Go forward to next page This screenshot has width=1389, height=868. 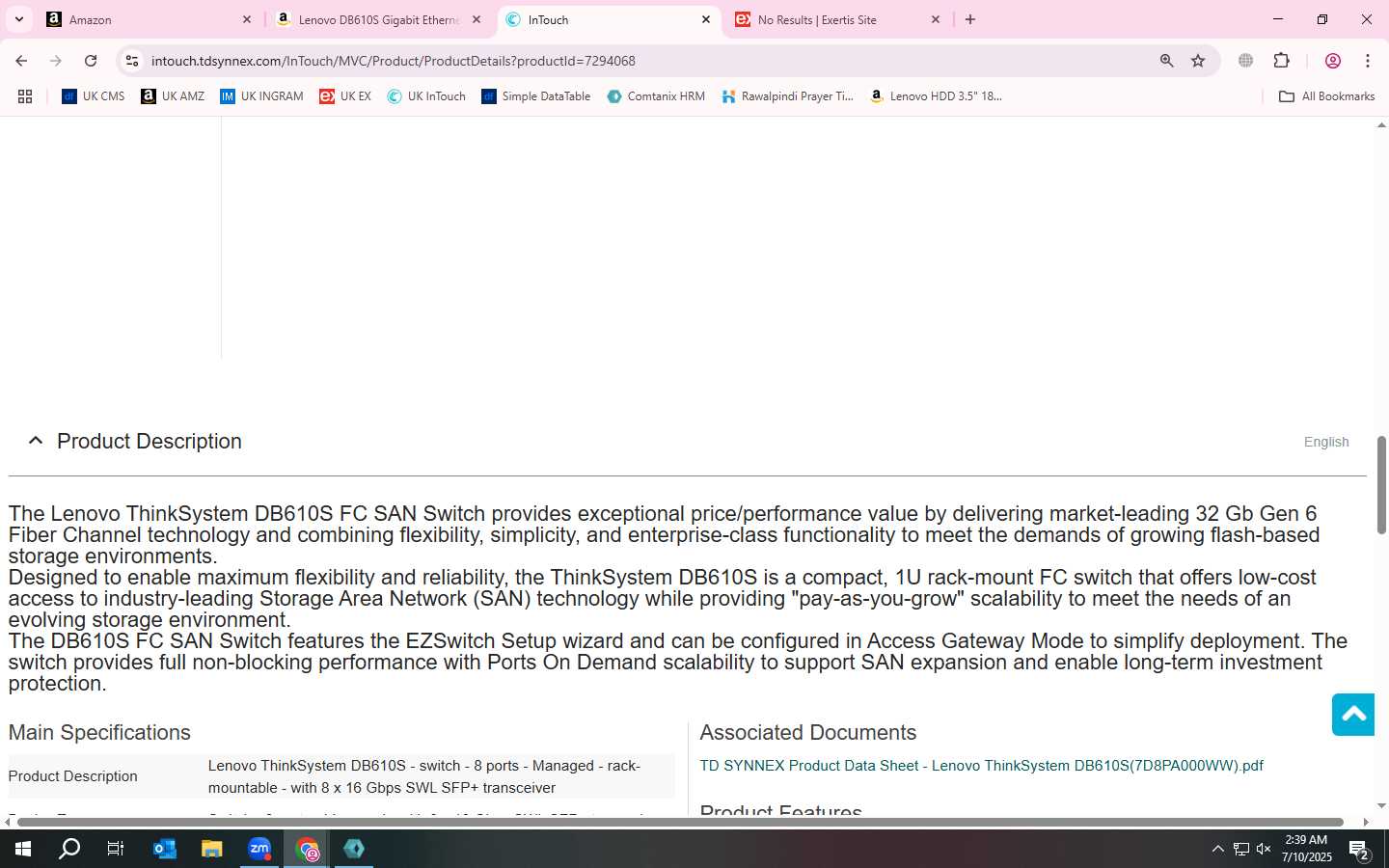pyautogui.click(x=56, y=61)
